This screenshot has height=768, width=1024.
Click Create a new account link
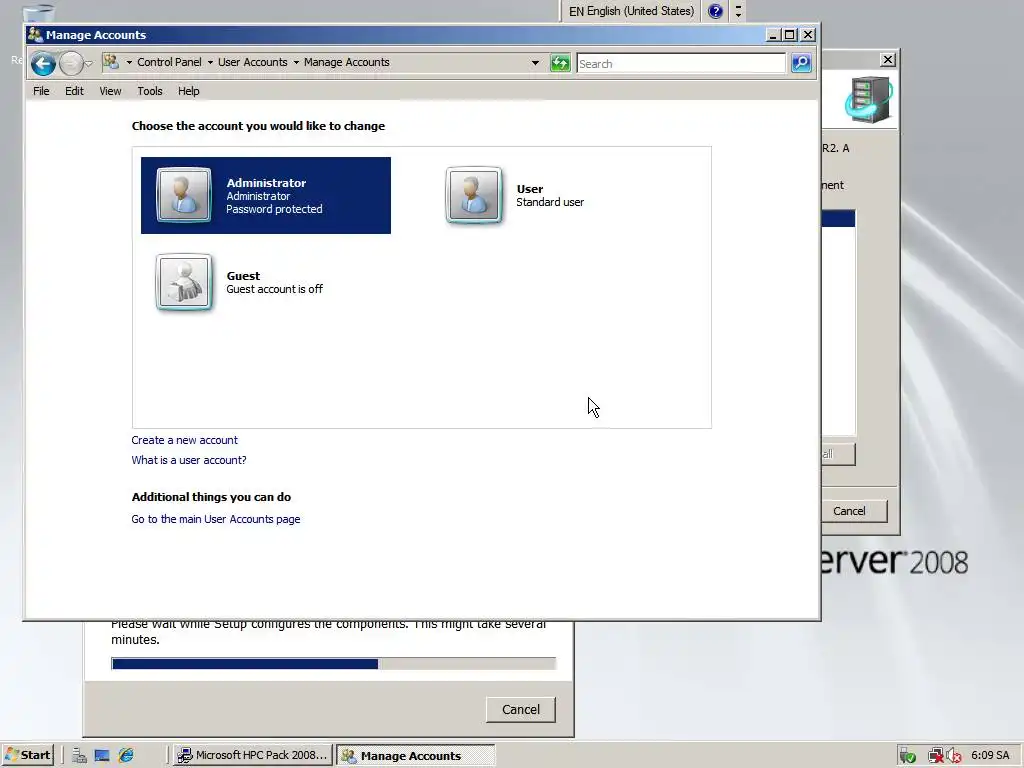pos(184,440)
